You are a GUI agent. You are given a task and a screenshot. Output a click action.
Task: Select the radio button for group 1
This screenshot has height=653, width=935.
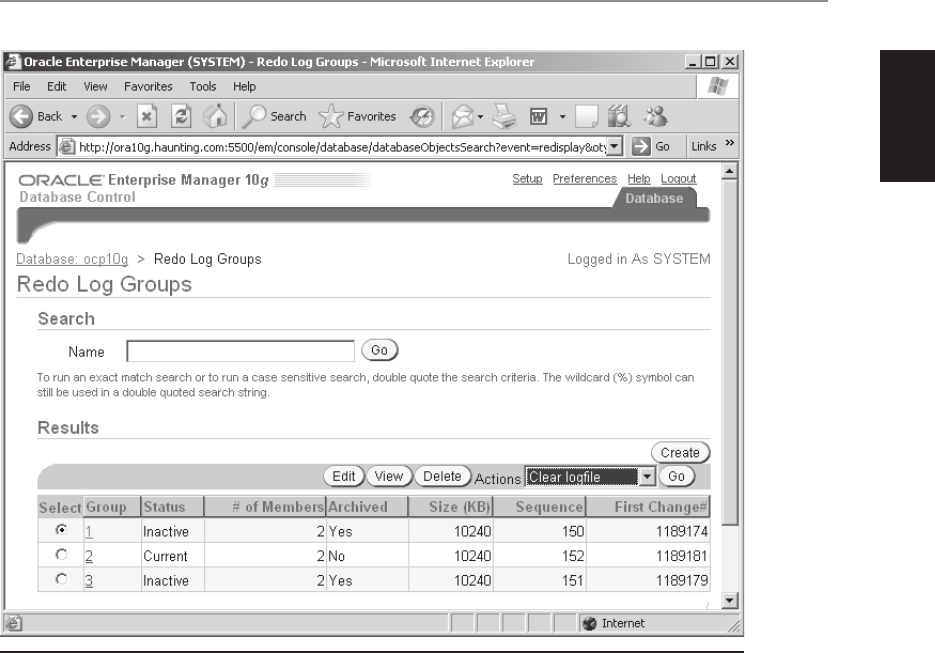61,530
